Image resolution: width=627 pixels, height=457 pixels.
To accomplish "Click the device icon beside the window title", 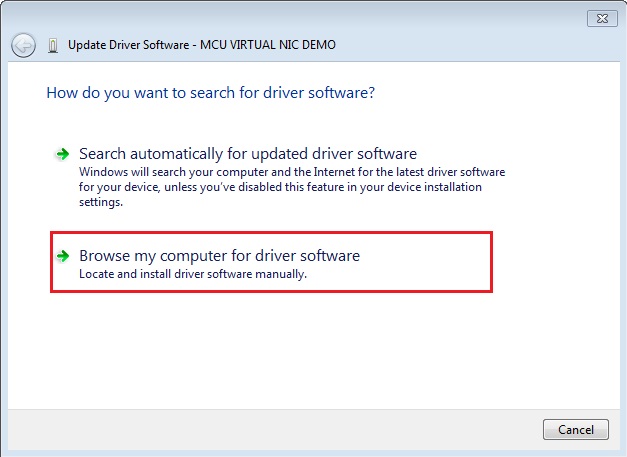I will [x=52, y=46].
